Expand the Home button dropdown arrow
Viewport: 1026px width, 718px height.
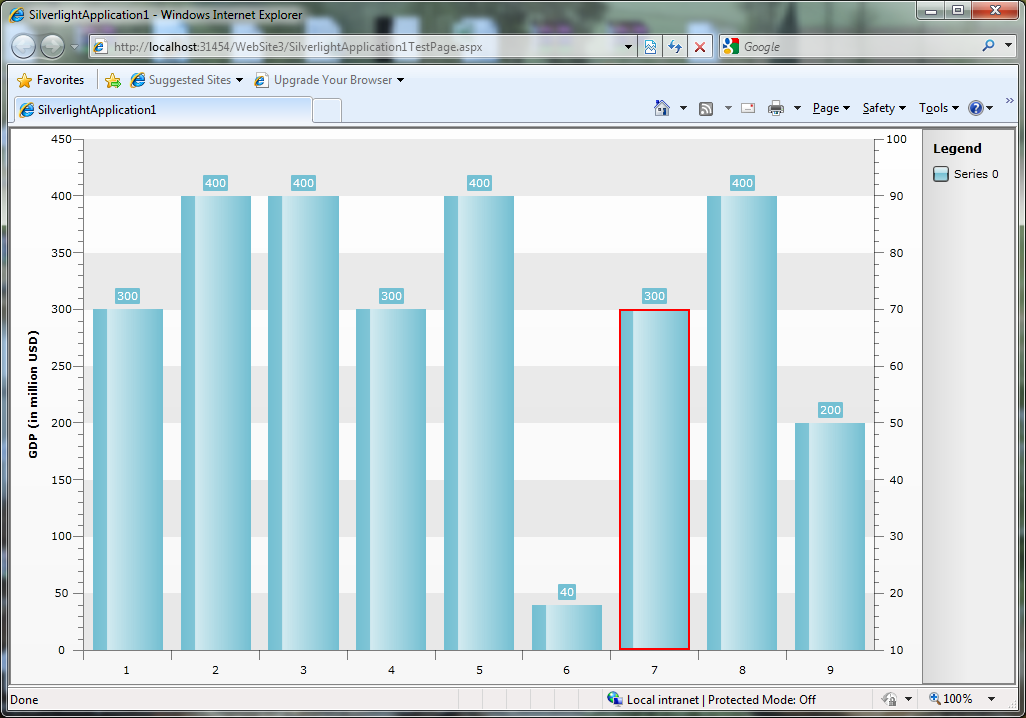tap(683, 108)
